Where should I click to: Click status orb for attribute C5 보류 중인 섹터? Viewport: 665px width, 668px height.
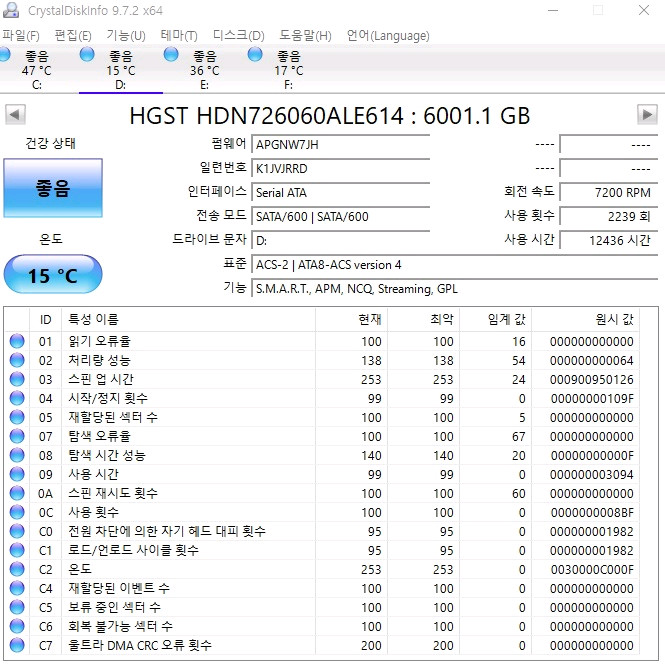(17, 607)
